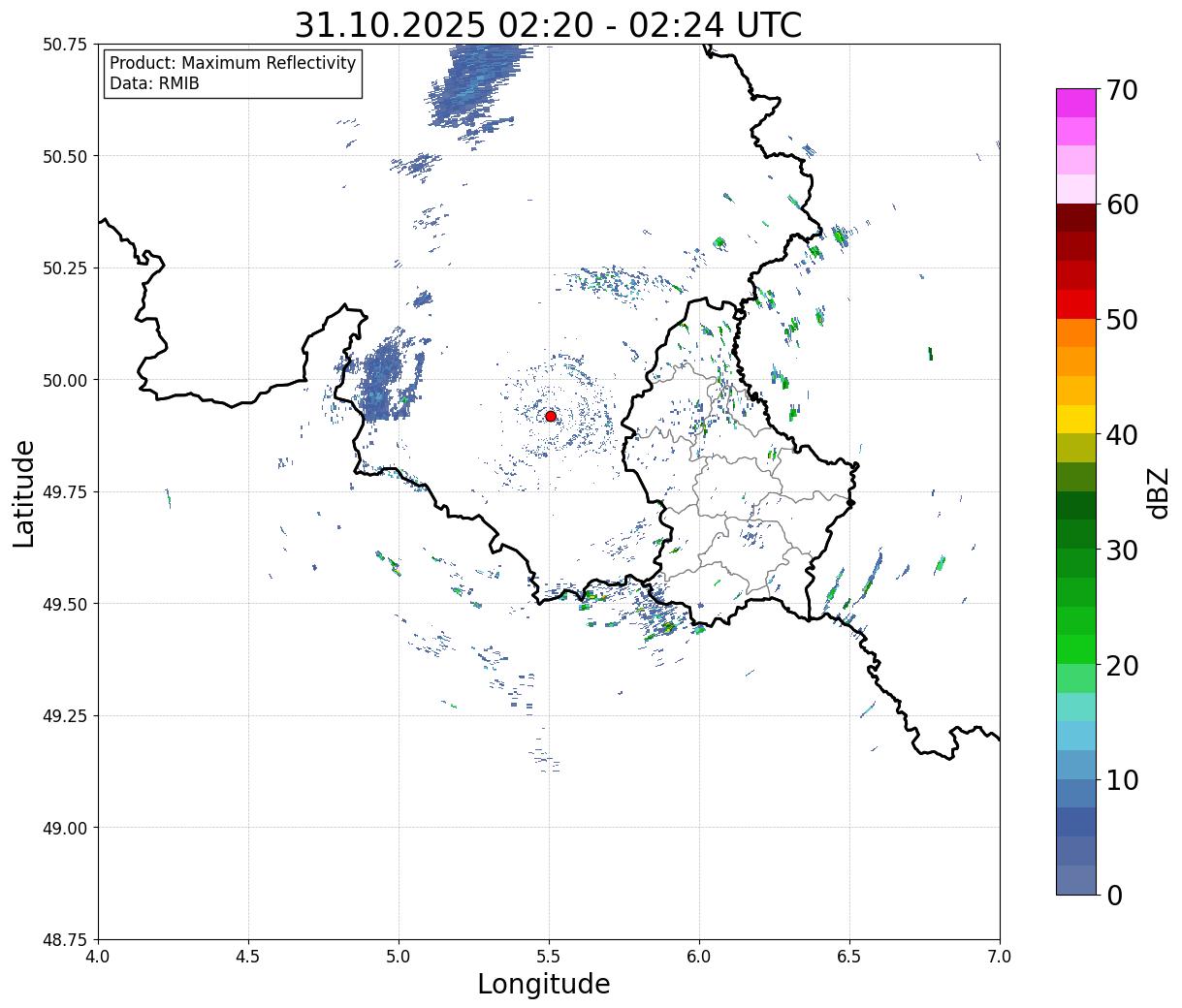
Task: Click the latitude tick label 50.00
Action: pyautogui.click(x=65, y=380)
